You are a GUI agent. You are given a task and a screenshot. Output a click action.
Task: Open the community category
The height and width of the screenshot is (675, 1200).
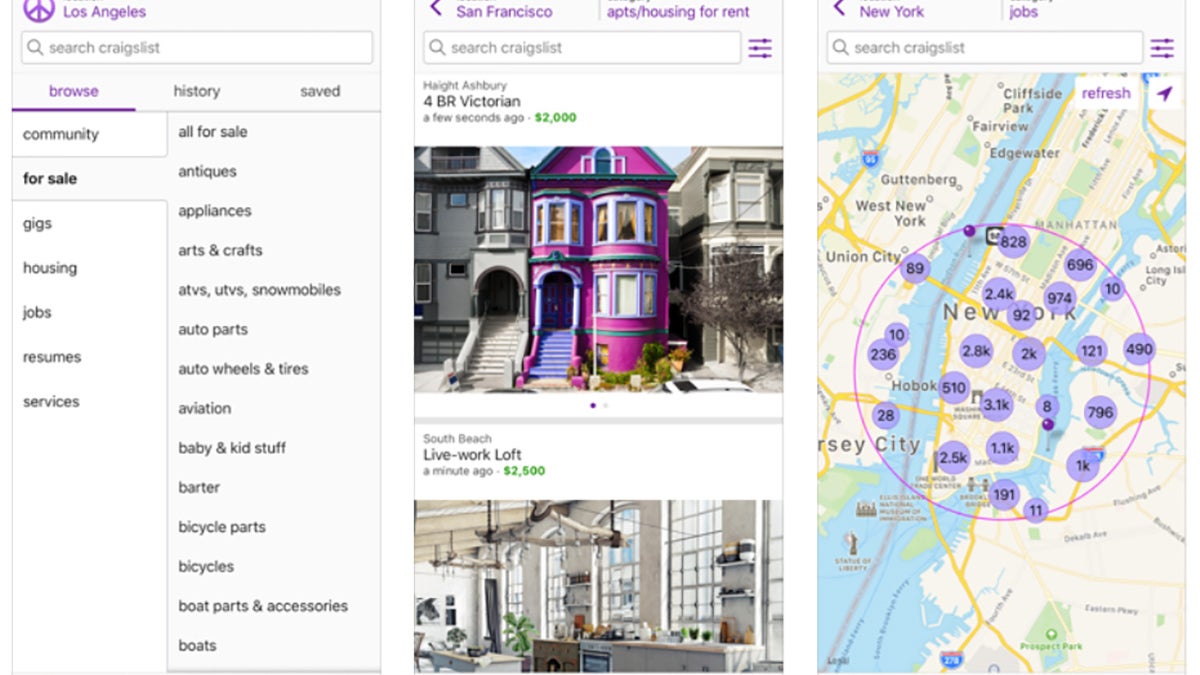coord(90,134)
